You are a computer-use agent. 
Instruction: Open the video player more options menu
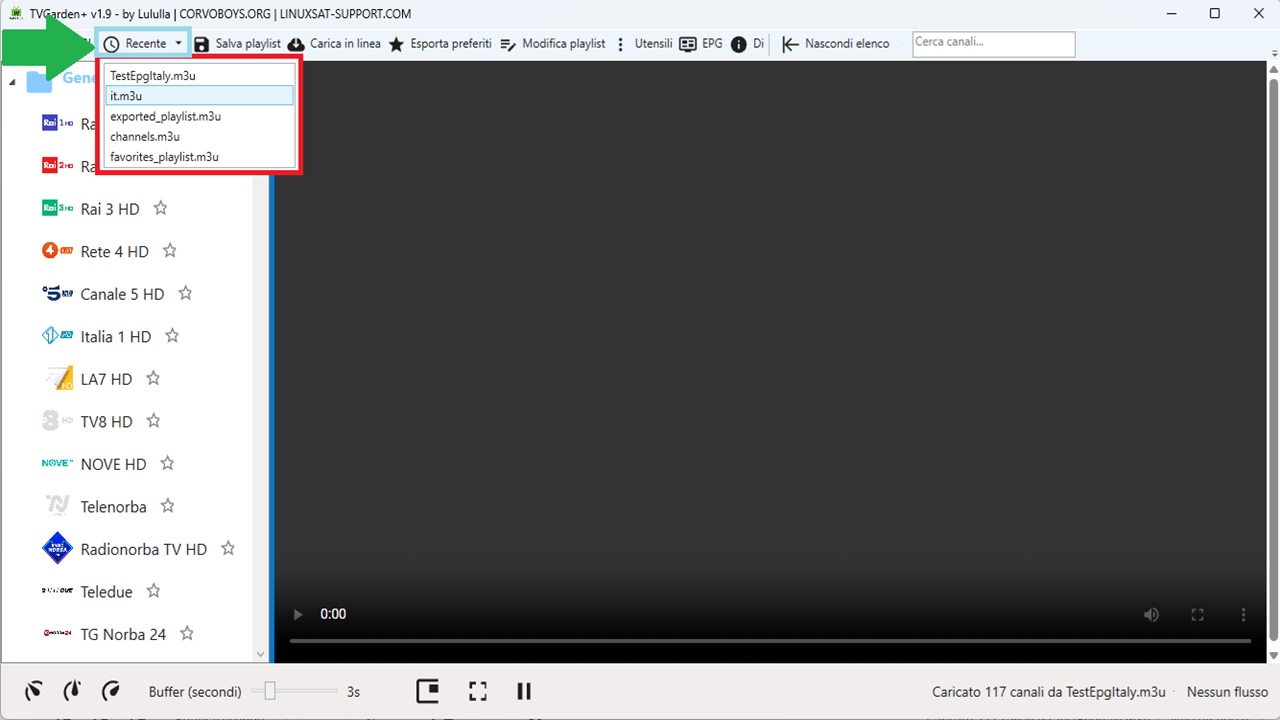[x=1243, y=614]
